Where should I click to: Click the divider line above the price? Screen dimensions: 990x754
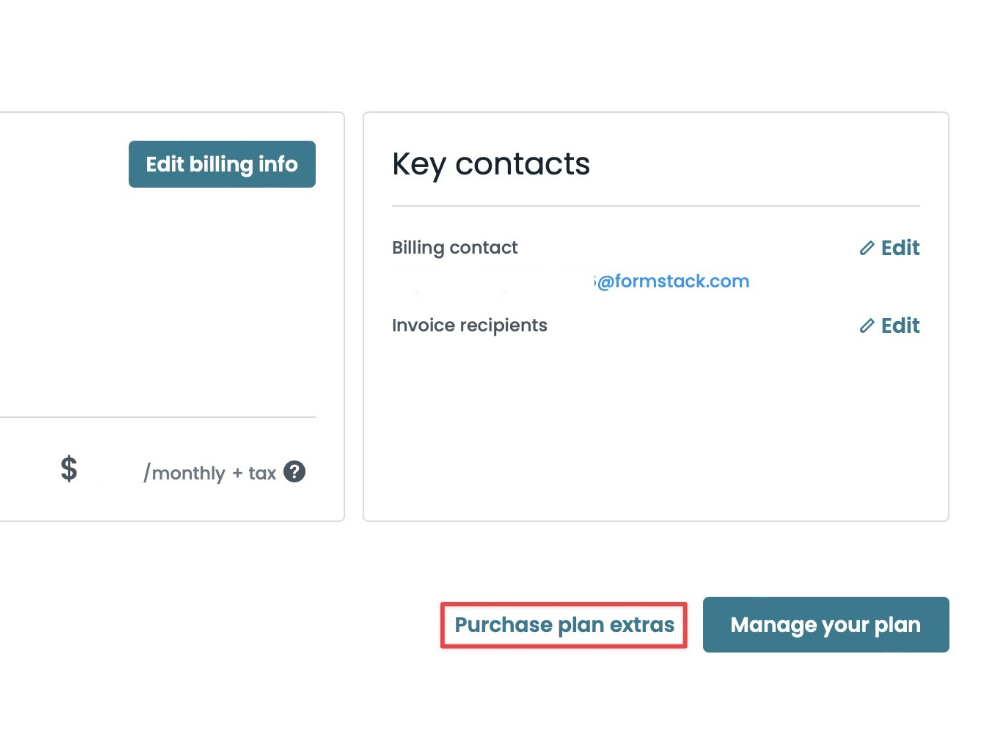[x=160, y=417]
